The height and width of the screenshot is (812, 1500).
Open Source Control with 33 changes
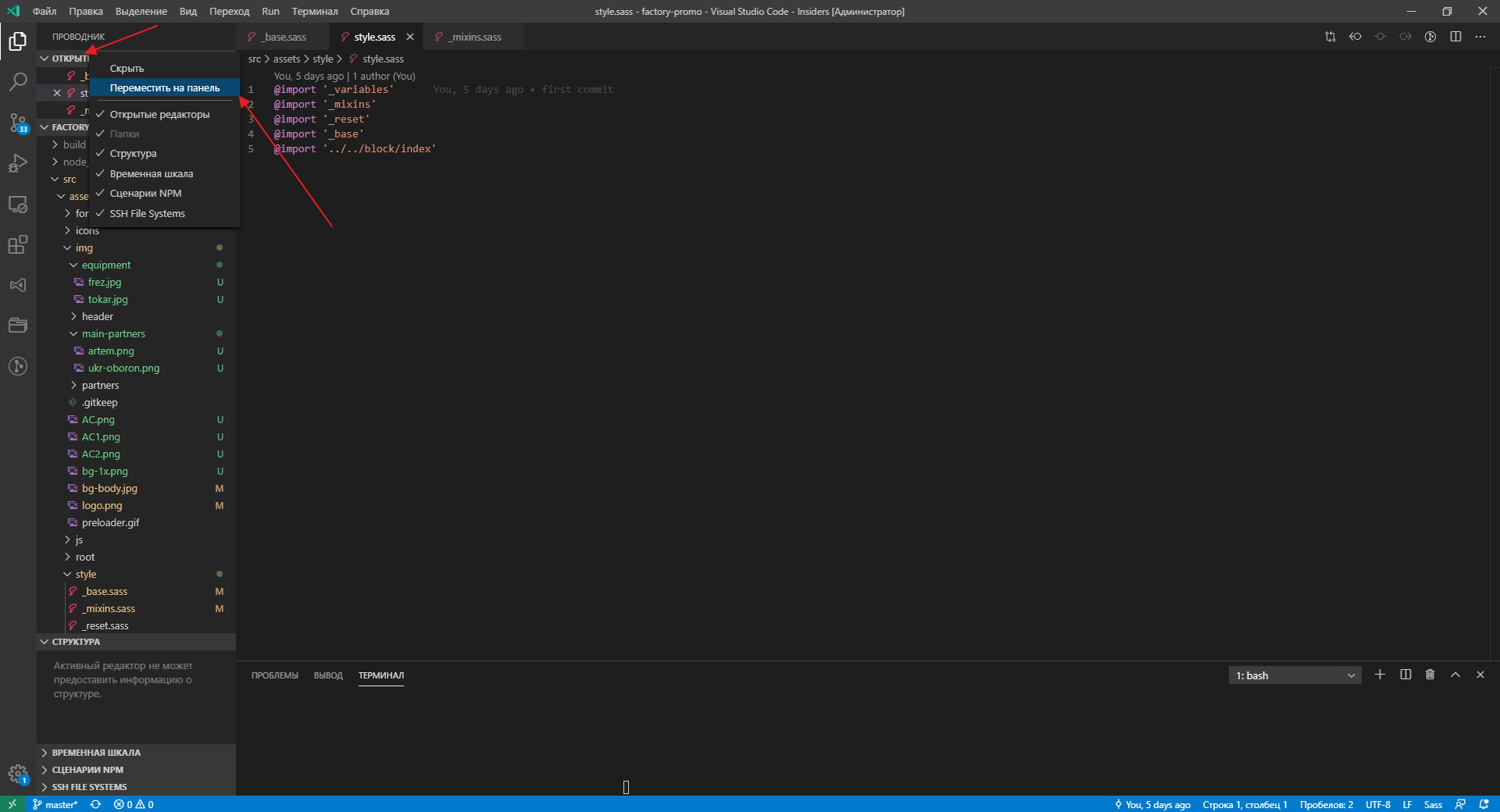tap(18, 123)
